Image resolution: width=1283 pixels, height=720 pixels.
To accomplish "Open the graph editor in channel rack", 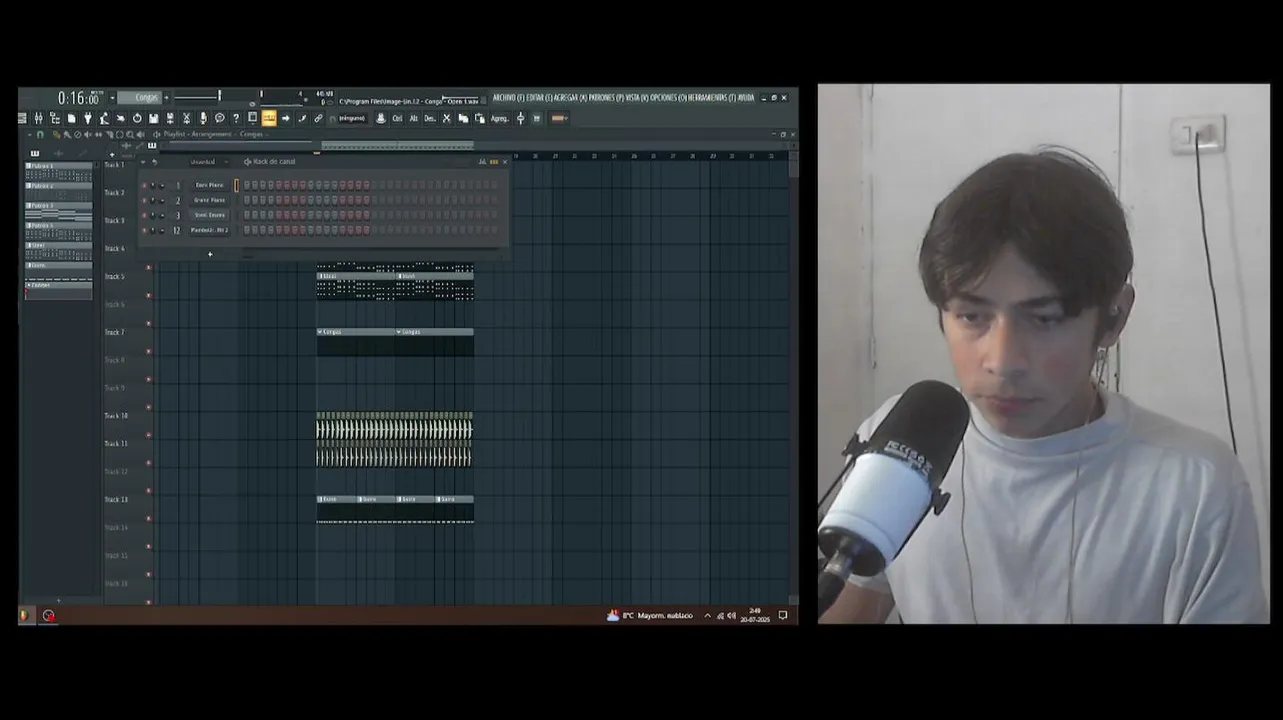I will click(x=483, y=162).
